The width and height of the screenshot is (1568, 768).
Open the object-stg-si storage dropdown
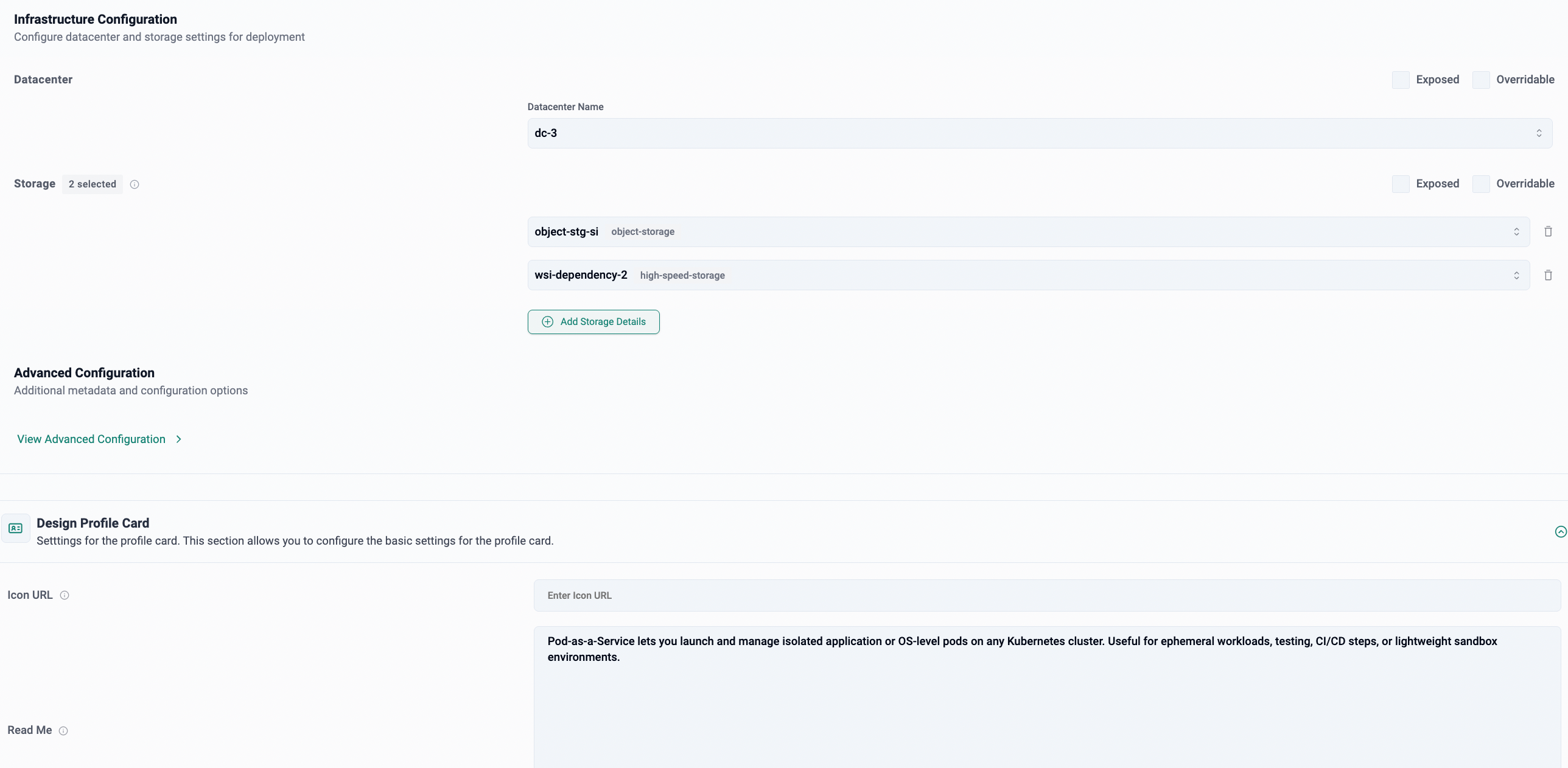(1028, 232)
